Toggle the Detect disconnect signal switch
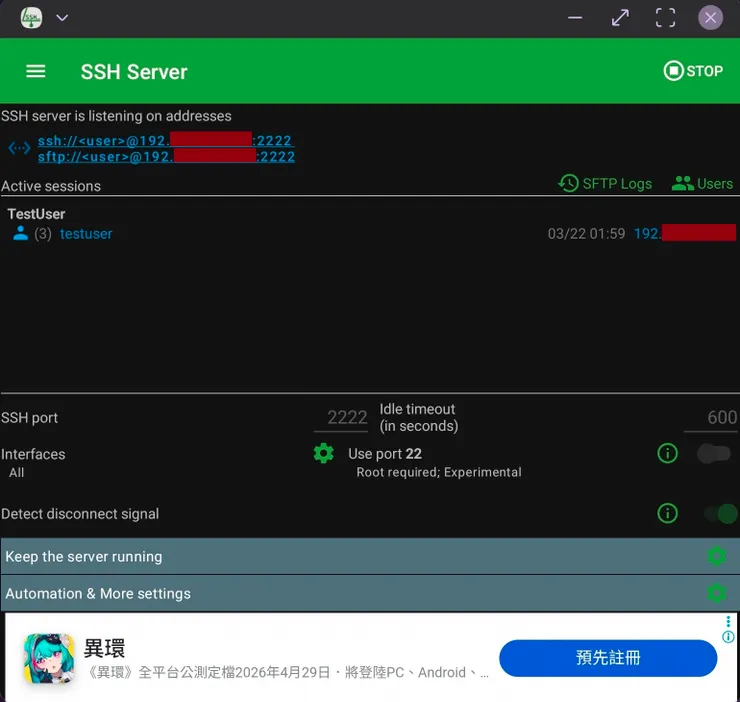Image resolution: width=740 pixels, height=702 pixels. click(721, 514)
